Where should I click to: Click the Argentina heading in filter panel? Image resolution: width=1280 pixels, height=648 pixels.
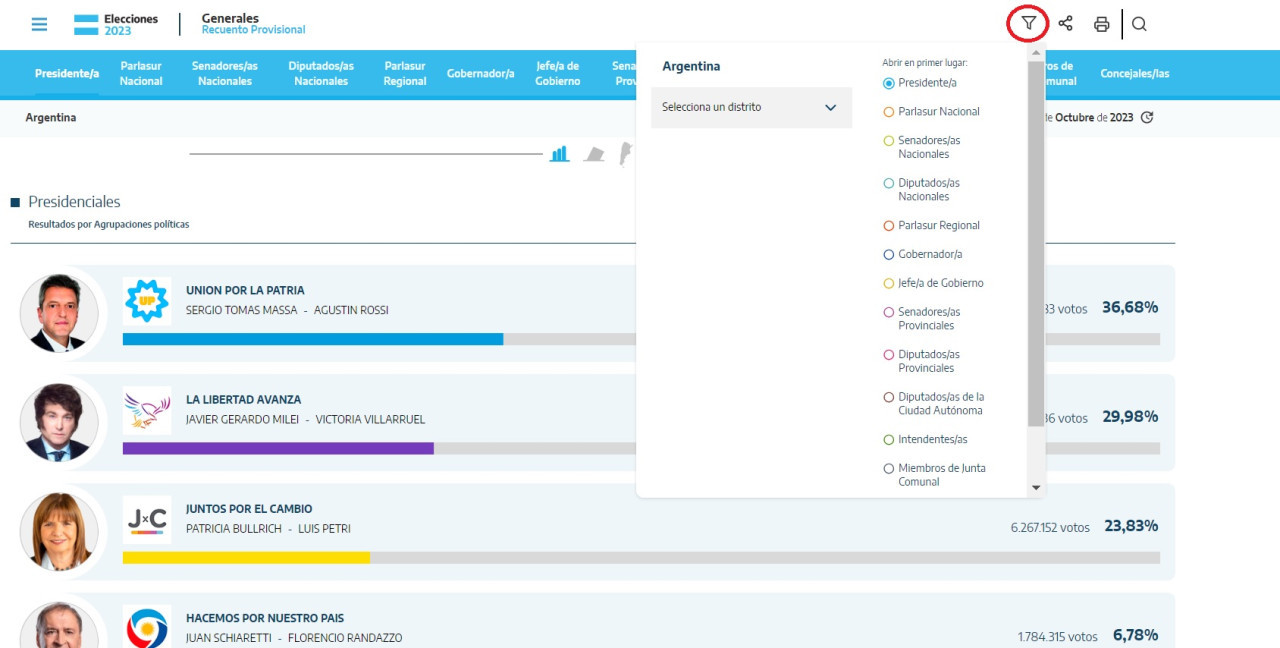click(691, 66)
